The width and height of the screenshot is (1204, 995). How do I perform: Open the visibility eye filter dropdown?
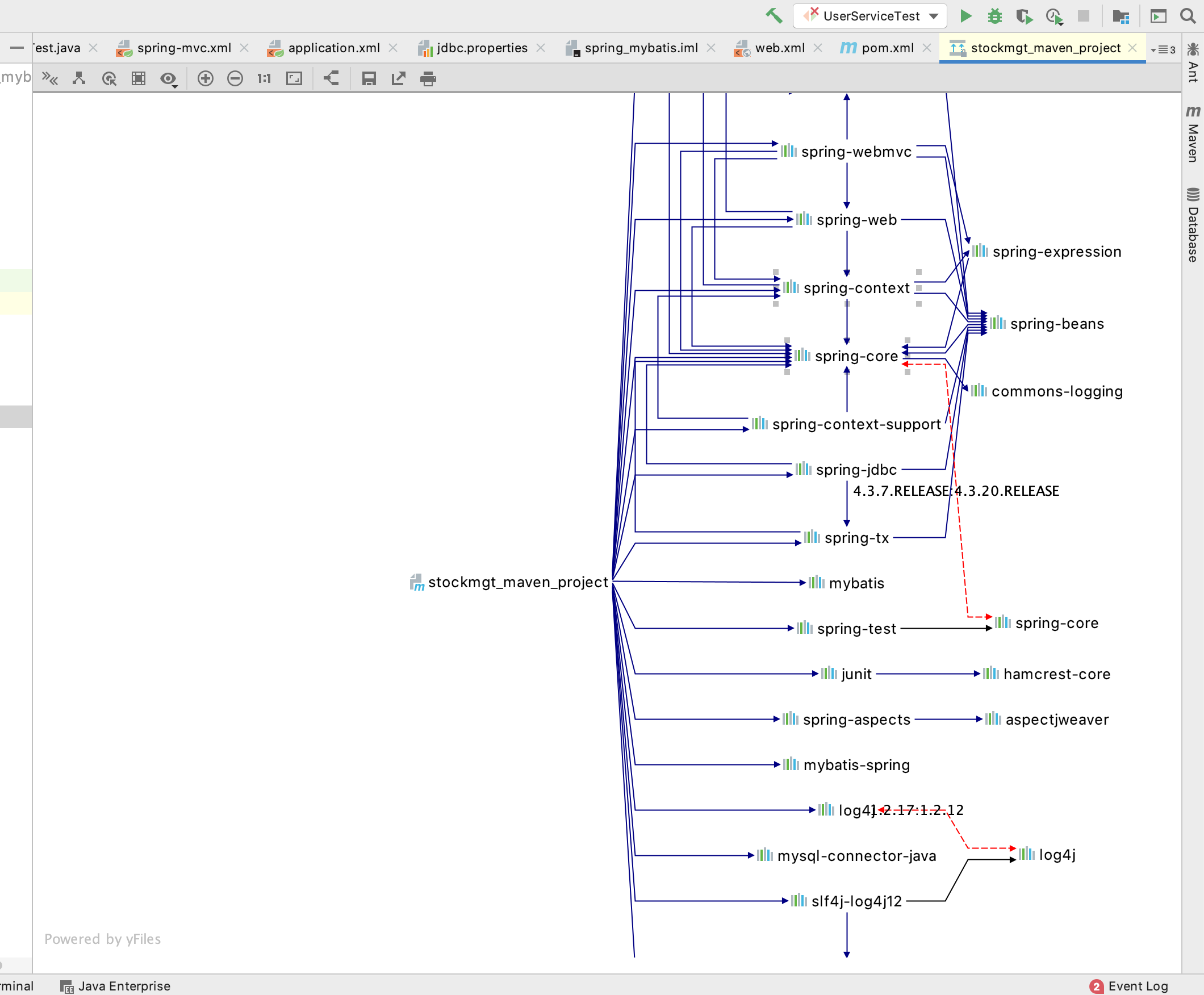click(x=169, y=79)
